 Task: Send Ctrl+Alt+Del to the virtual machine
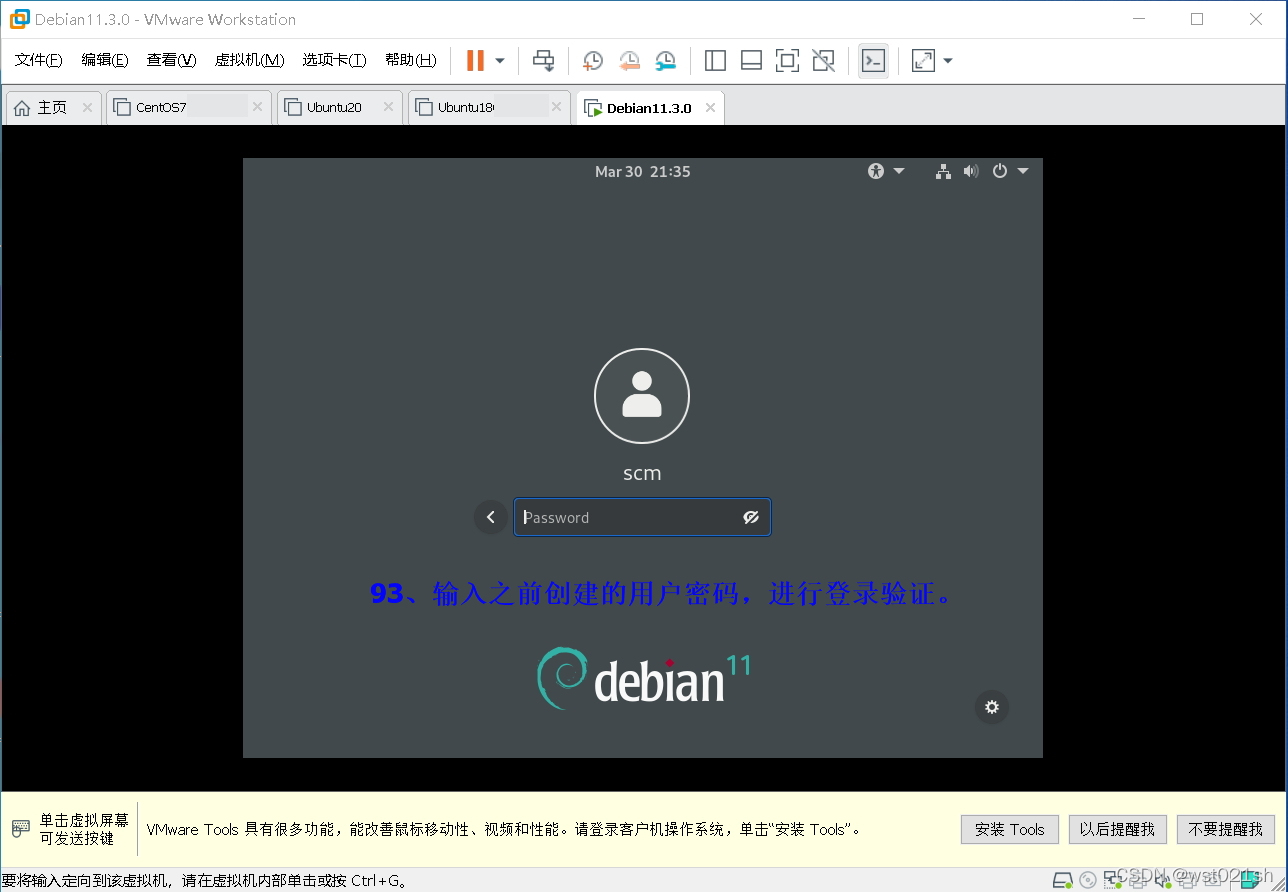pyautogui.click(x=543, y=61)
